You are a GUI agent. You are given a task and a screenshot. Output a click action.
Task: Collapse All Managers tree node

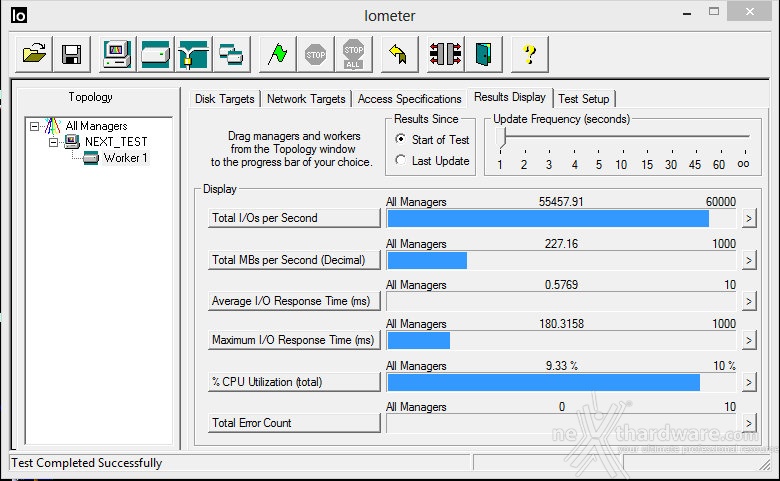tap(34, 126)
